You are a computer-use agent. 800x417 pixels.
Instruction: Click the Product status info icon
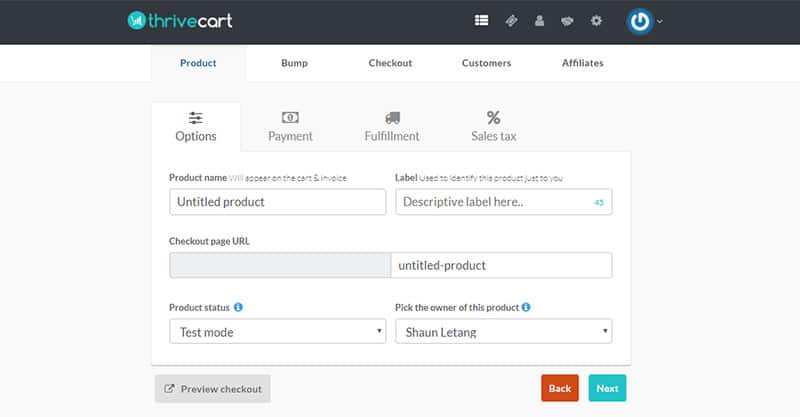coord(238,307)
